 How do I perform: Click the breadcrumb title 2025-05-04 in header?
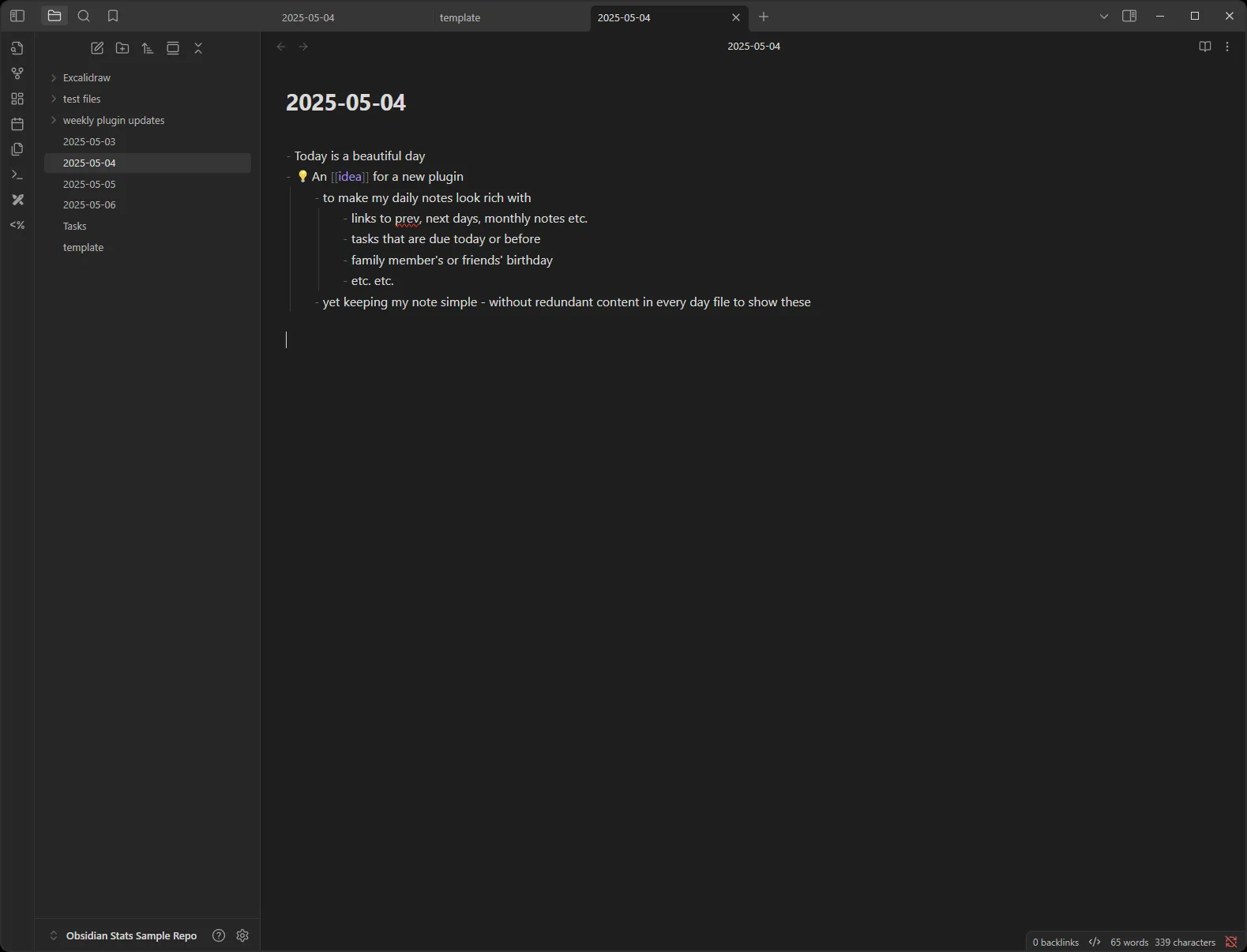click(753, 47)
